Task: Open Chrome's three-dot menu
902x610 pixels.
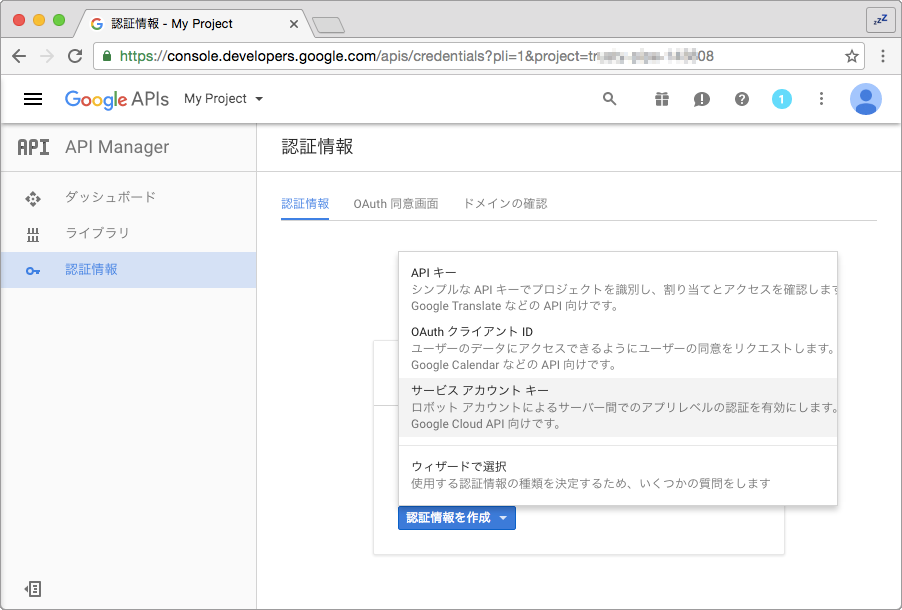Action: click(x=883, y=56)
